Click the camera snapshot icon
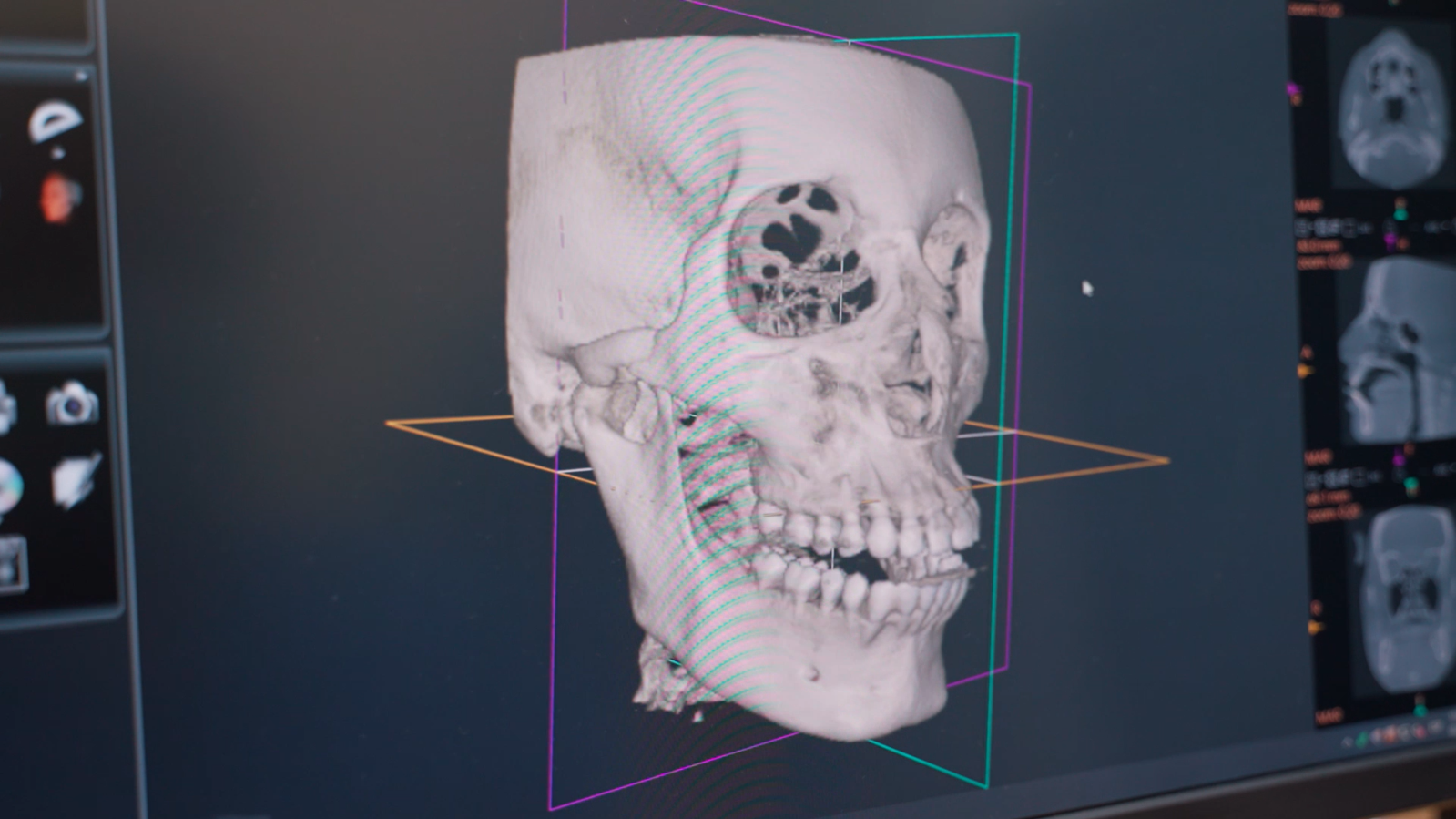Screen dimensions: 1456x819 coord(72,403)
